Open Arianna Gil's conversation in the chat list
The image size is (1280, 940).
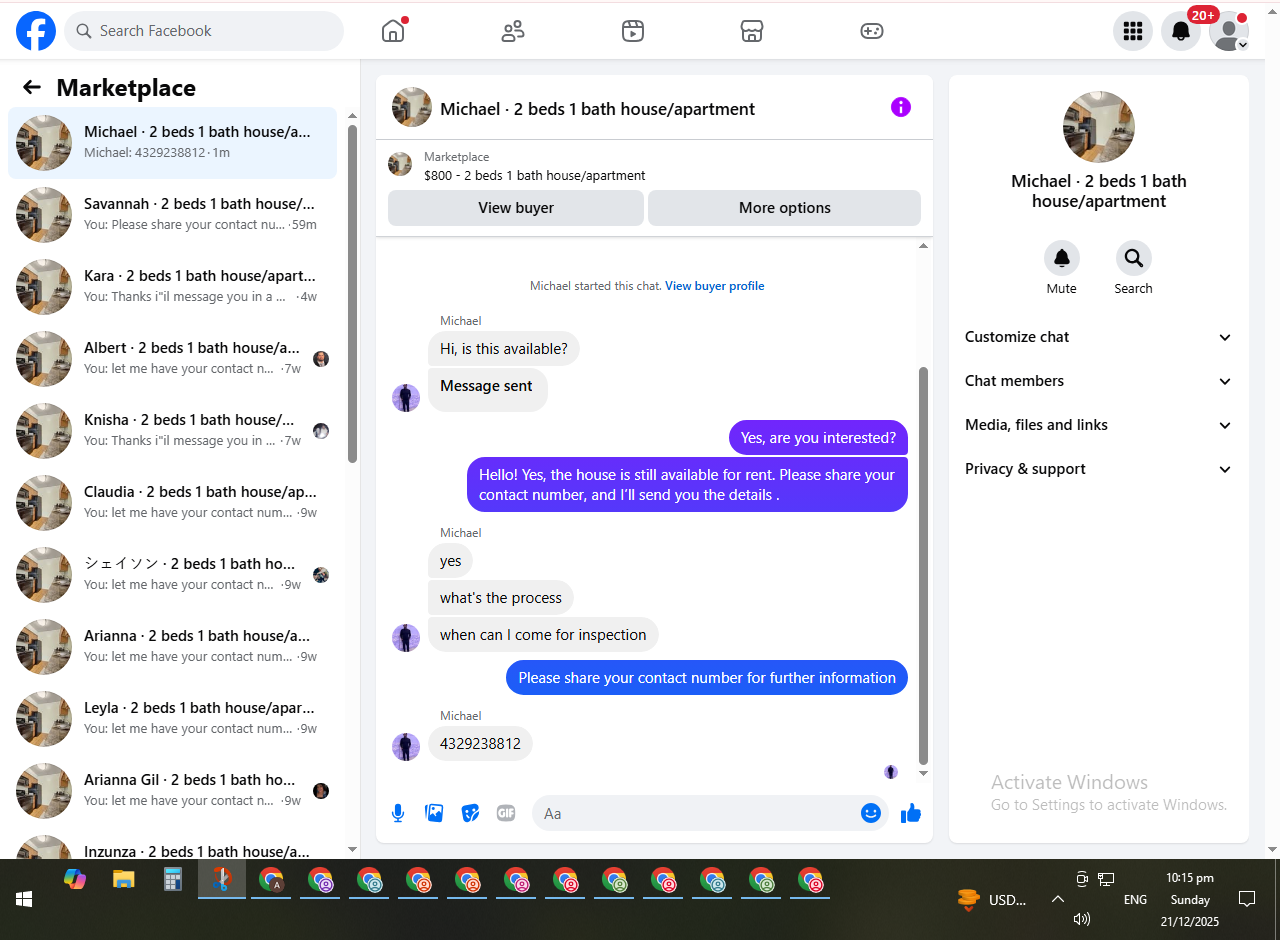click(x=173, y=791)
